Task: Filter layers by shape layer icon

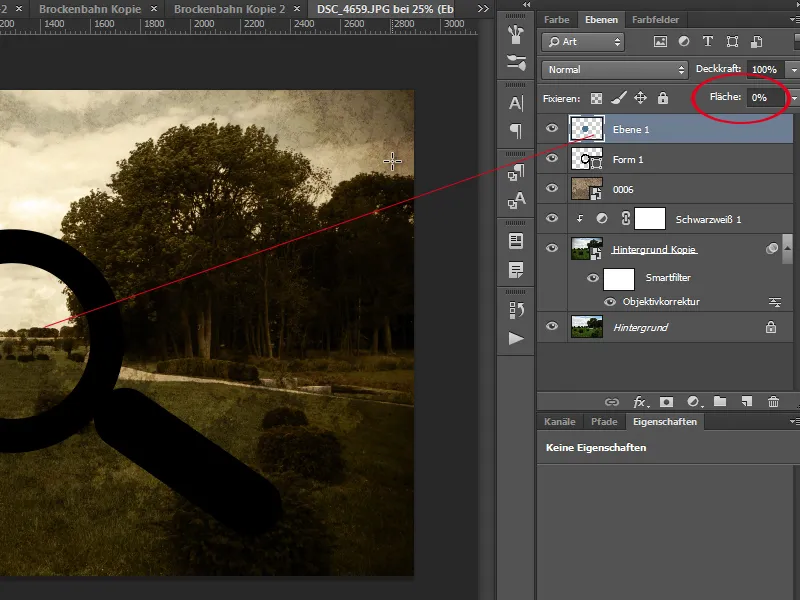Action: click(x=732, y=41)
